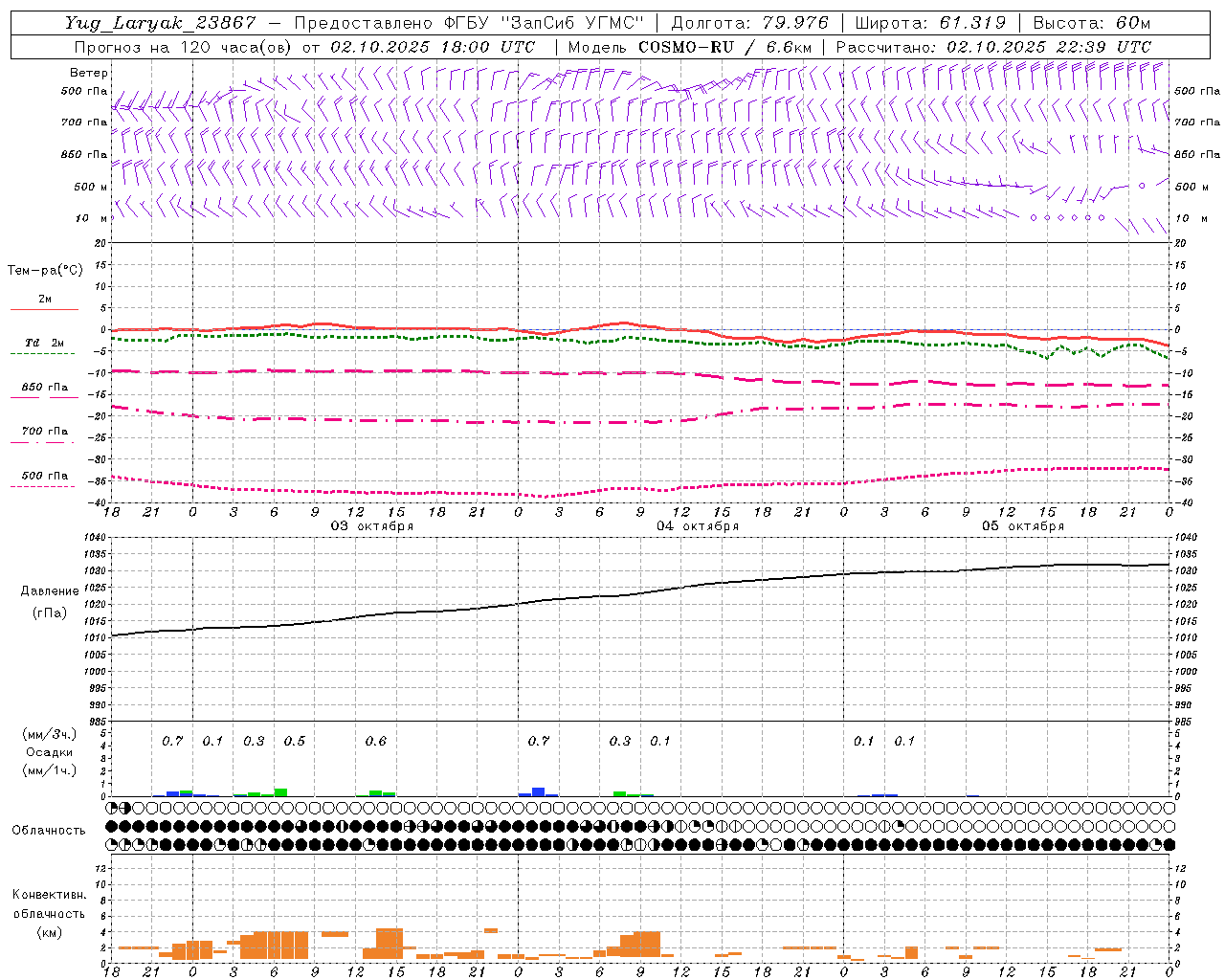Select the Высота: 60м header value
The height and width of the screenshot is (980, 1225).
[x=1092, y=23]
